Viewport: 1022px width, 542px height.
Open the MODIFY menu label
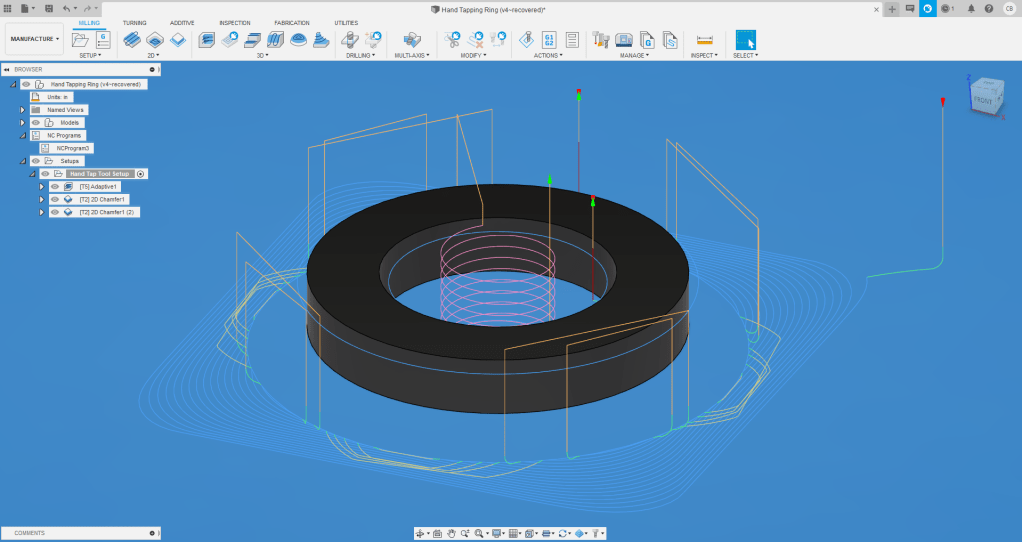pyautogui.click(x=472, y=56)
